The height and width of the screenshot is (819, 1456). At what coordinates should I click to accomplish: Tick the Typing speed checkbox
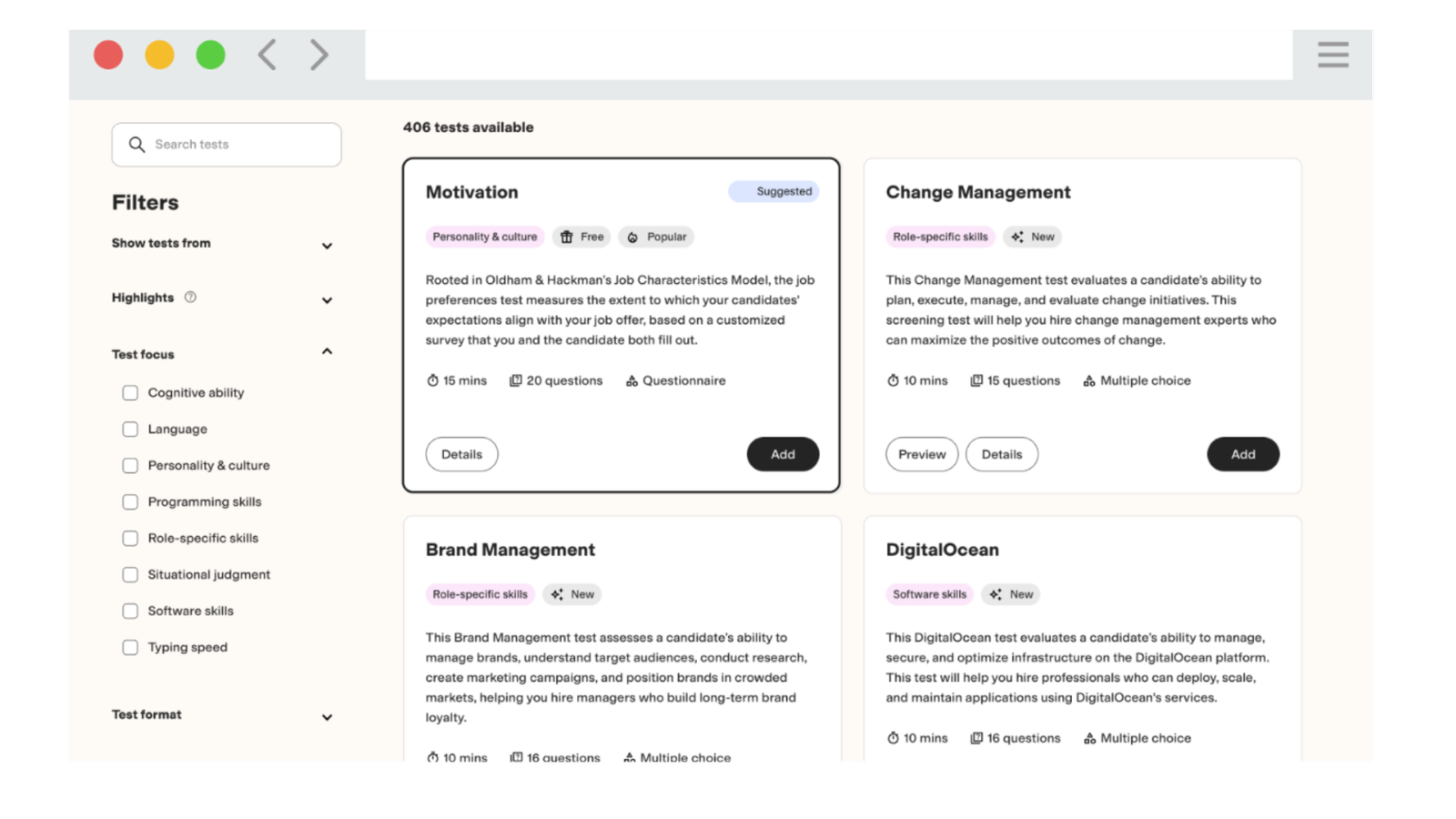coord(130,648)
